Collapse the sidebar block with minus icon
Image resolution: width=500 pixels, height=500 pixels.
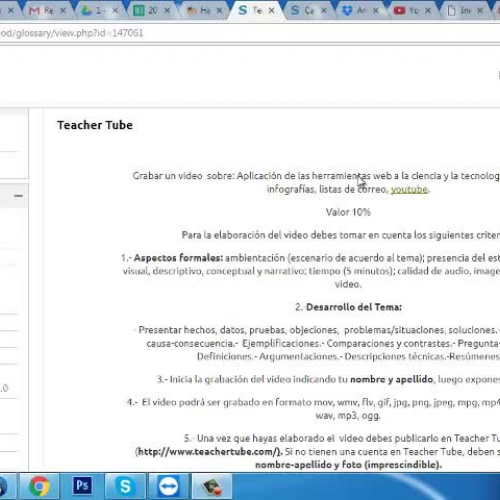19,196
